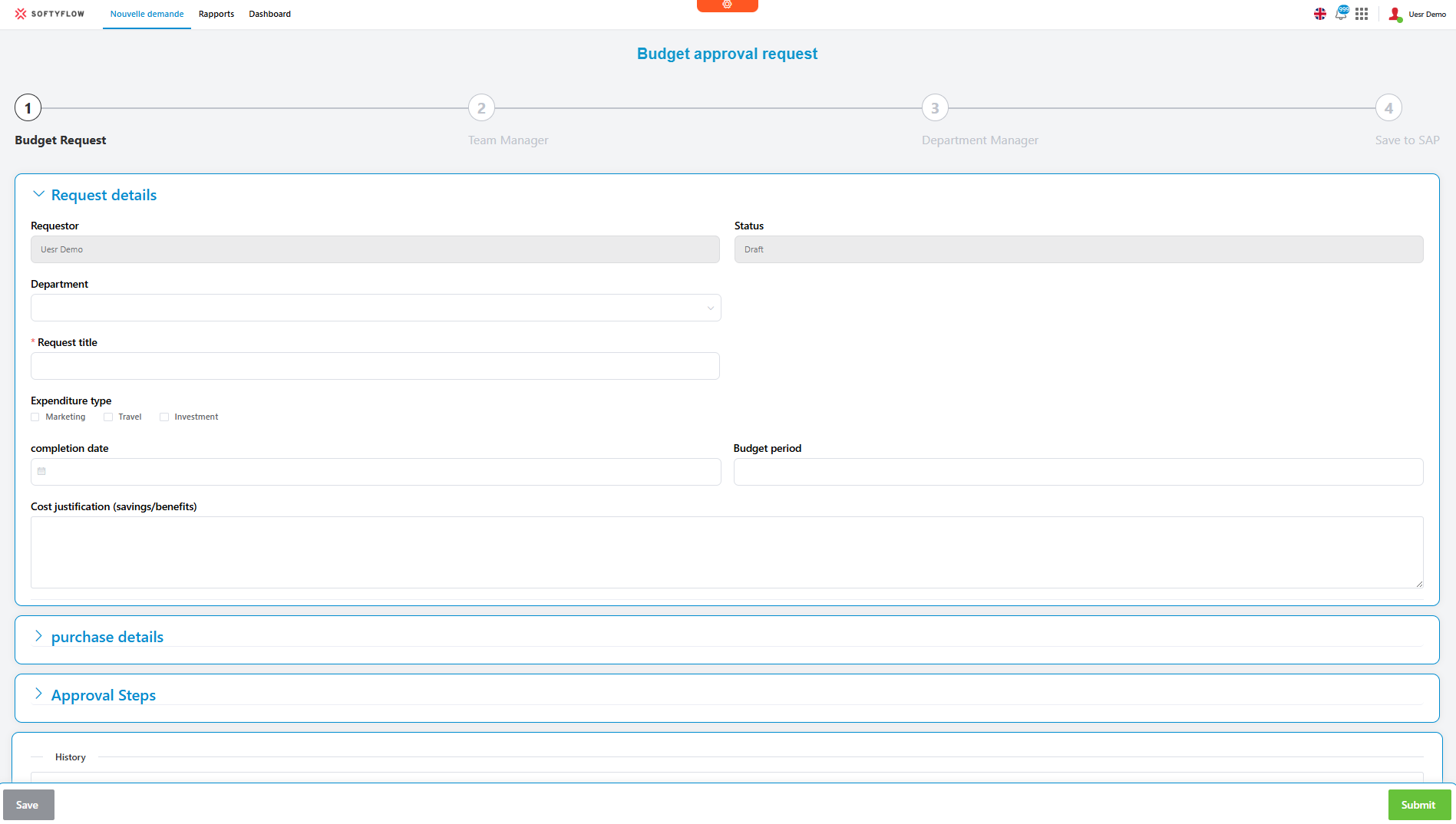
Task: Open the language flag selector
Action: (x=1319, y=14)
